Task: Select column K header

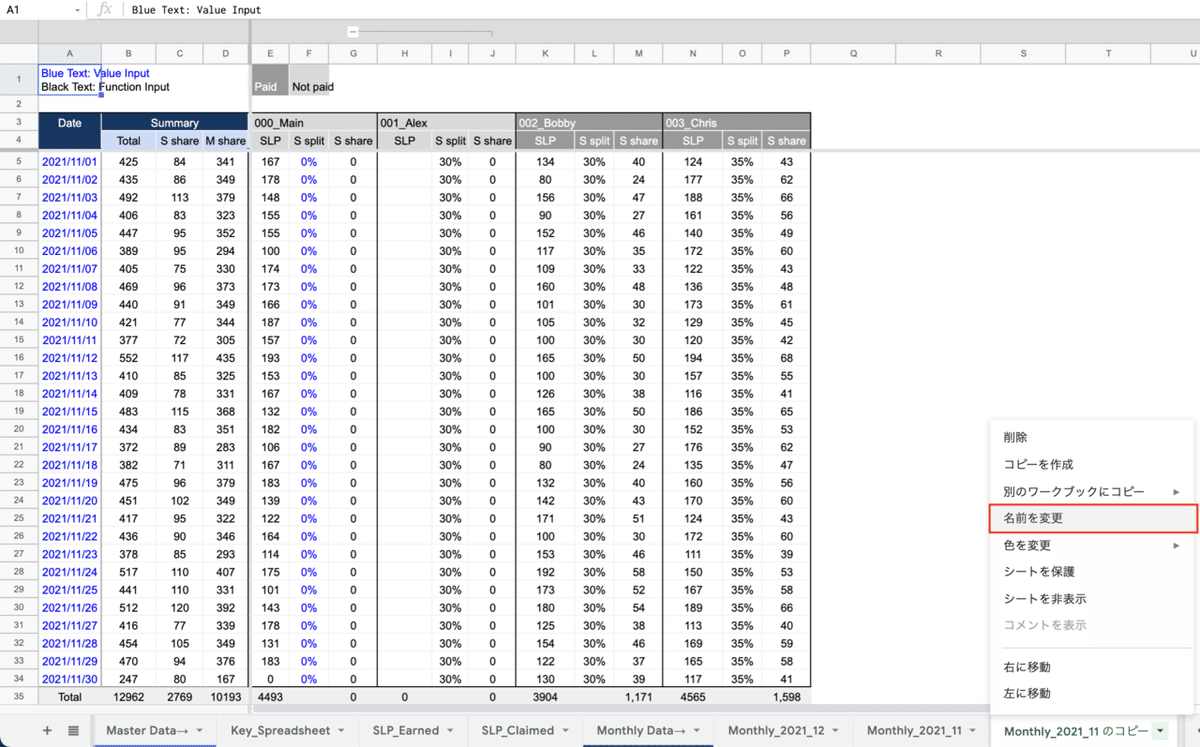Action: tap(545, 53)
